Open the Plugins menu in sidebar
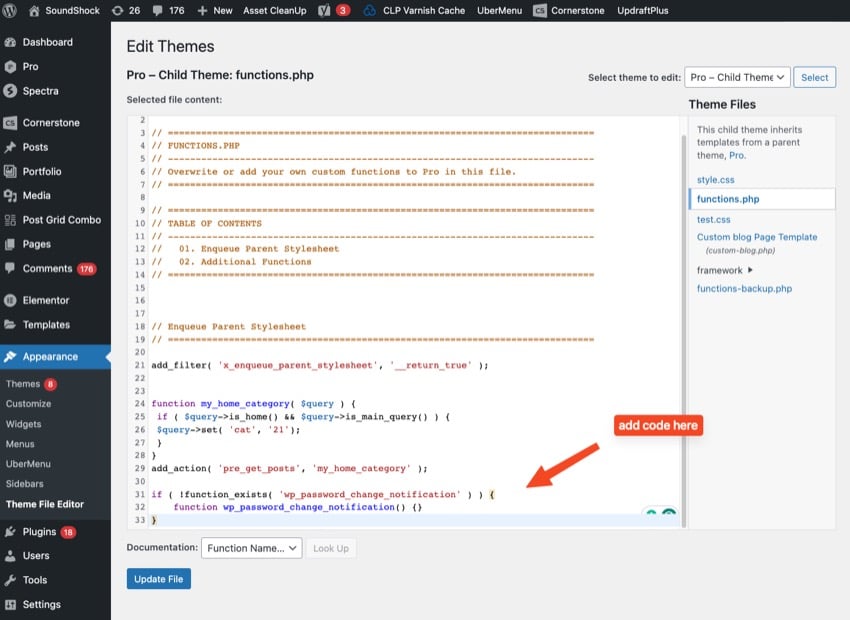 coord(40,532)
